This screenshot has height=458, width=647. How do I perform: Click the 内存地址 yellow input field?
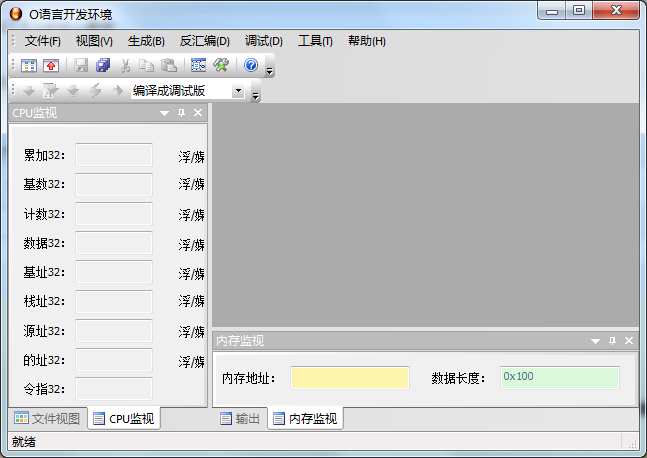[x=349, y=377]
